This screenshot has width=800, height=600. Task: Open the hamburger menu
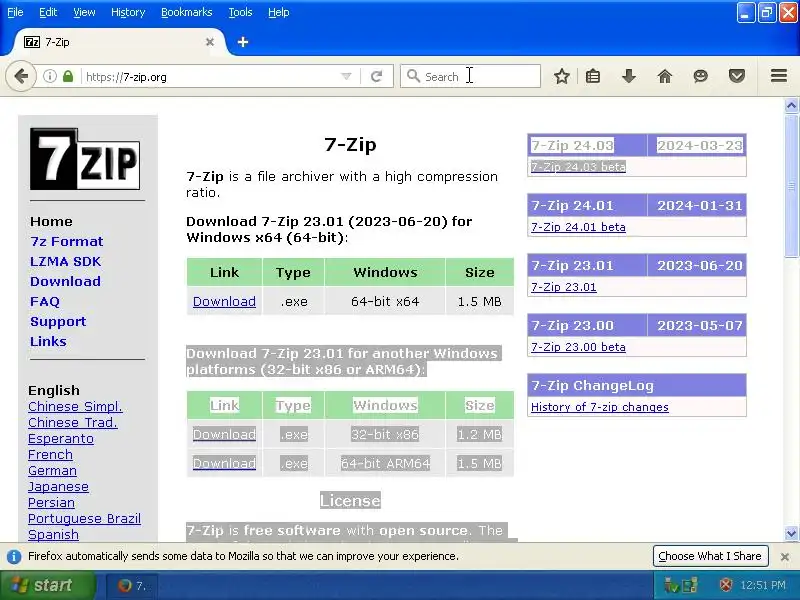click(x=779, y=77)
